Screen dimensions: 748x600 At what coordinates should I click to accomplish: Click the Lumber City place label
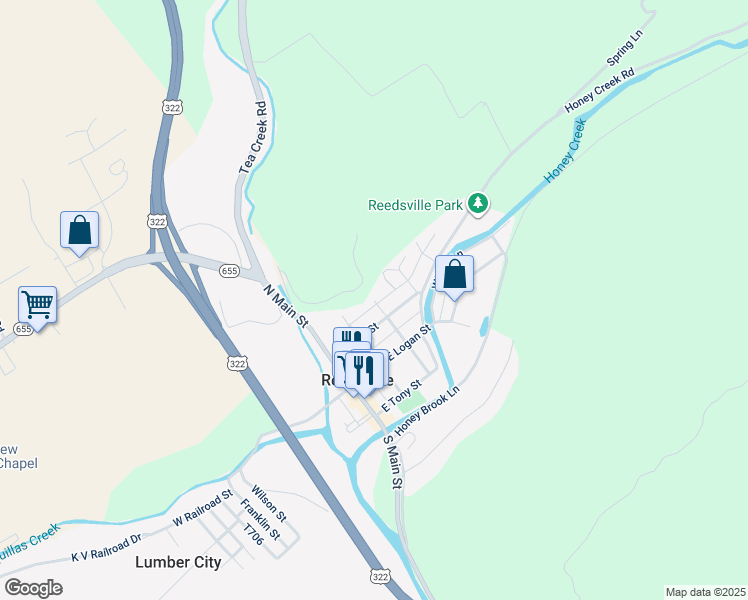178,562
